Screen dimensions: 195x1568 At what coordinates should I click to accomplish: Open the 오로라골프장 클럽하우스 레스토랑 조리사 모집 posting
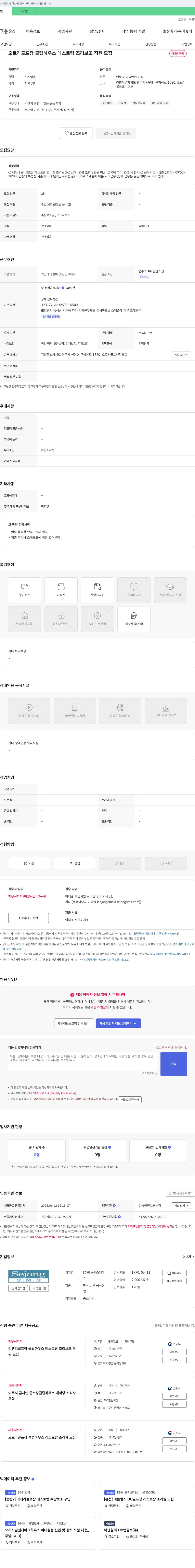tap(42, 1437)
